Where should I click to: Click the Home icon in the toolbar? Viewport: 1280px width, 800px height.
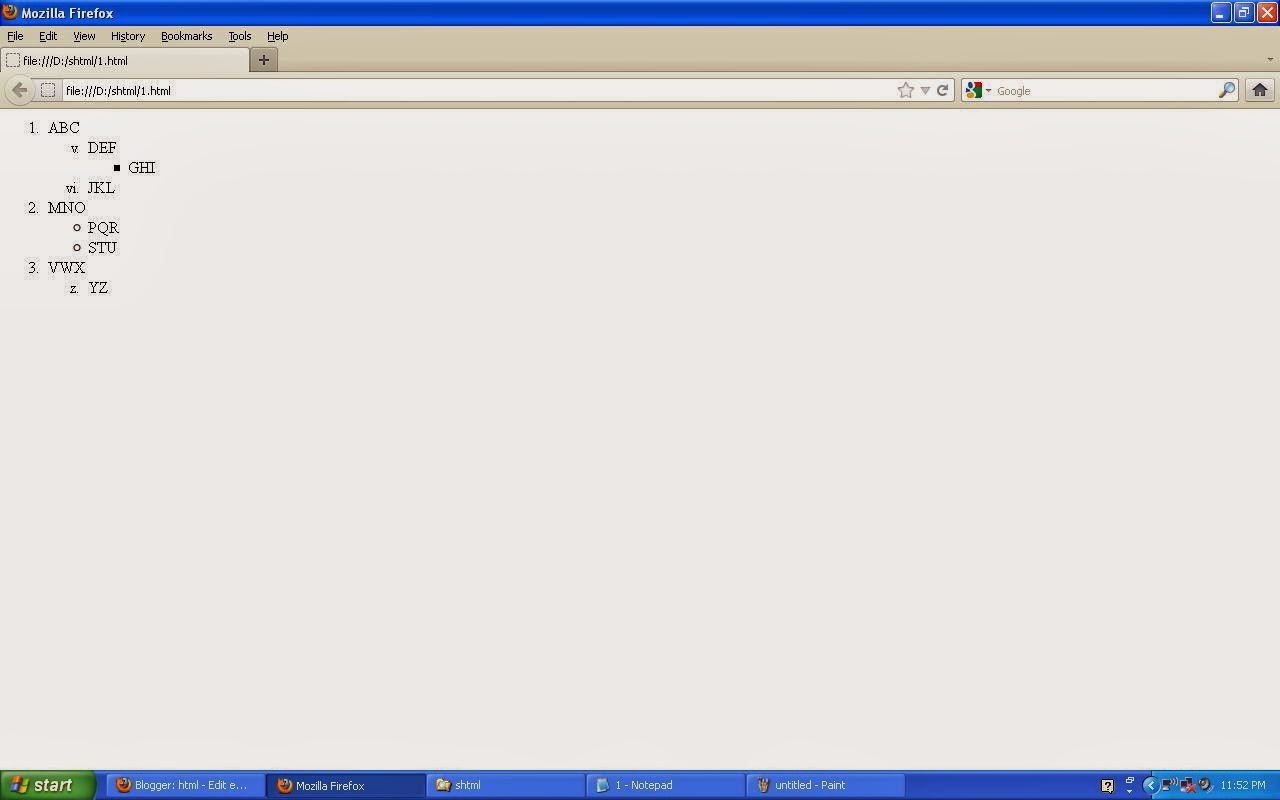[1259, 90]
